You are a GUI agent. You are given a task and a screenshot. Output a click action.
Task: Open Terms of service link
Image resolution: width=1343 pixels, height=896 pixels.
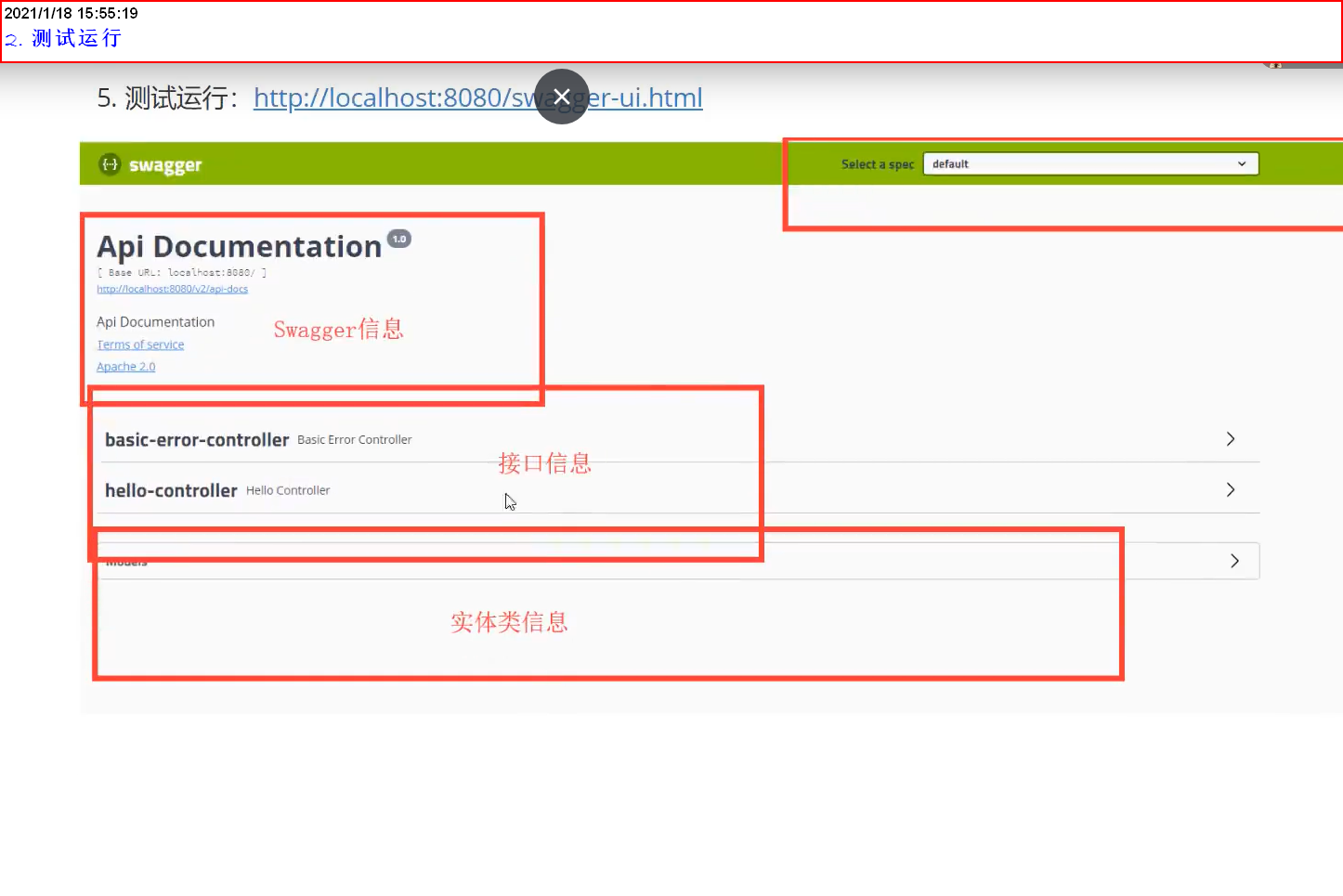(x=140, y=344)
